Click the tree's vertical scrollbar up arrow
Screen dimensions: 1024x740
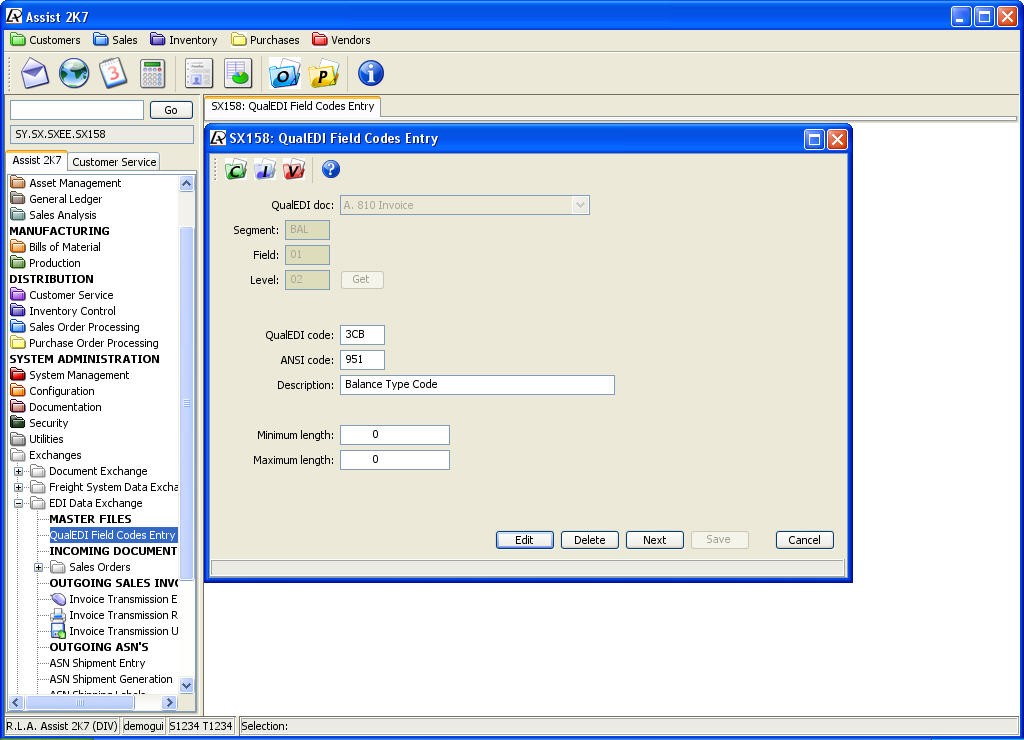pos(187,184)
